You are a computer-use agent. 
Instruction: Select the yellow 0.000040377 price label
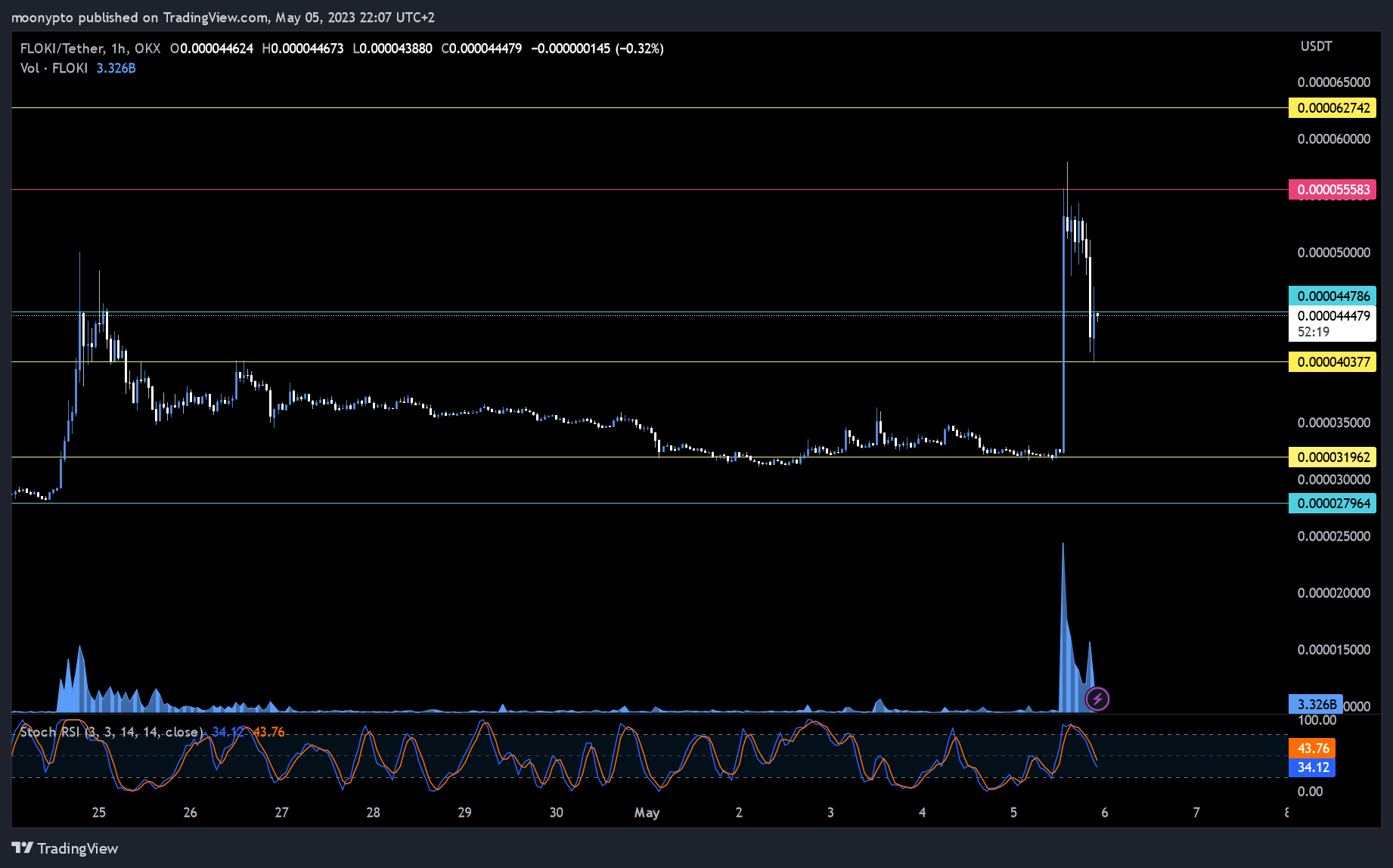tap(1333, 362)
